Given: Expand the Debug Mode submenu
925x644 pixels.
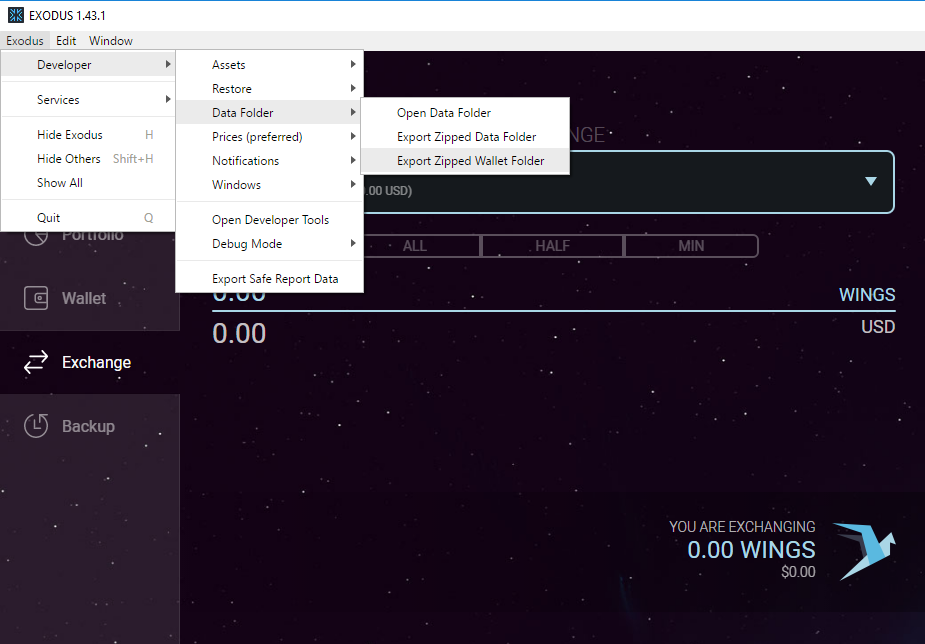Looking at the screenshot, I should (270, 244).
